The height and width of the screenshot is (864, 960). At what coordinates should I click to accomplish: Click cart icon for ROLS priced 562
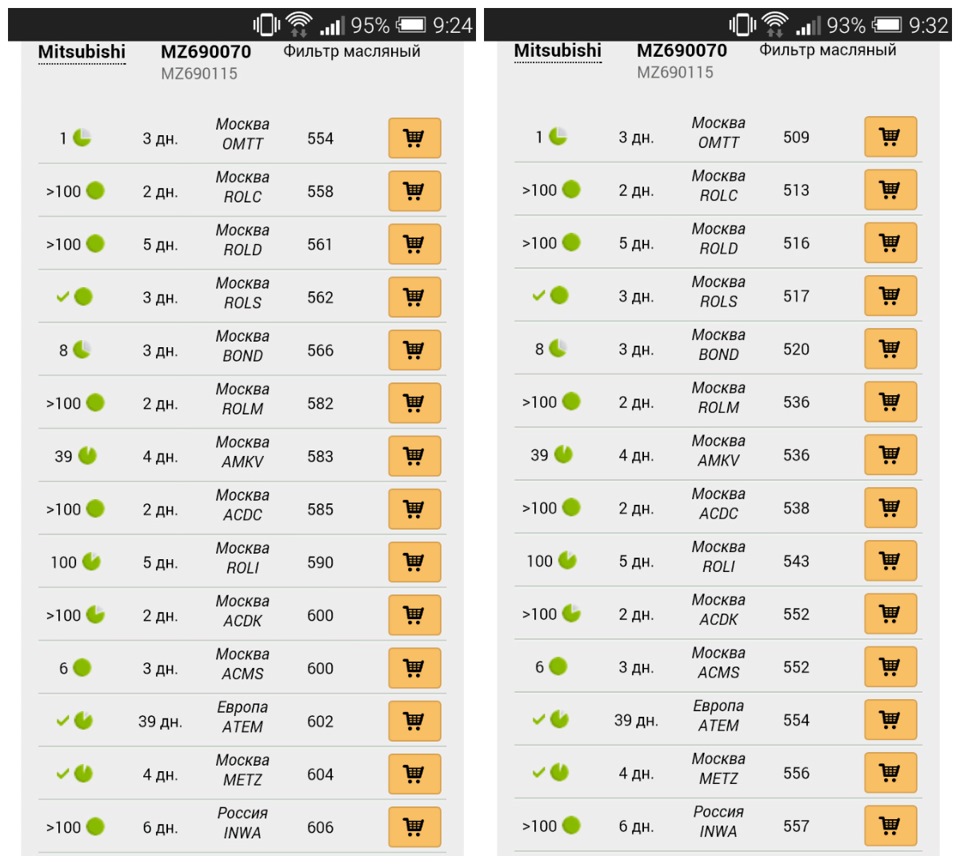[x=414, y=297]
